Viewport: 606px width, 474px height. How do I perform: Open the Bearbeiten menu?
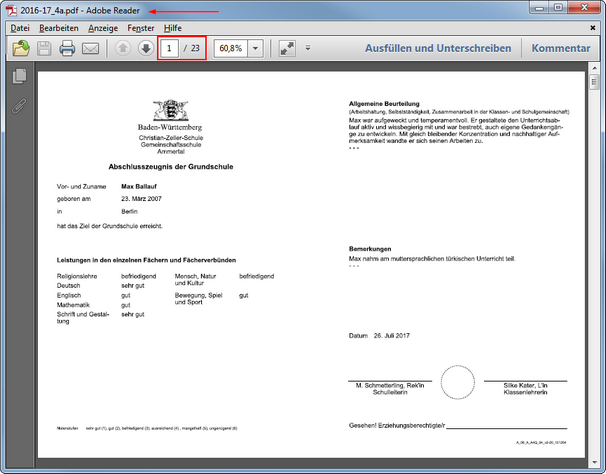59,27
